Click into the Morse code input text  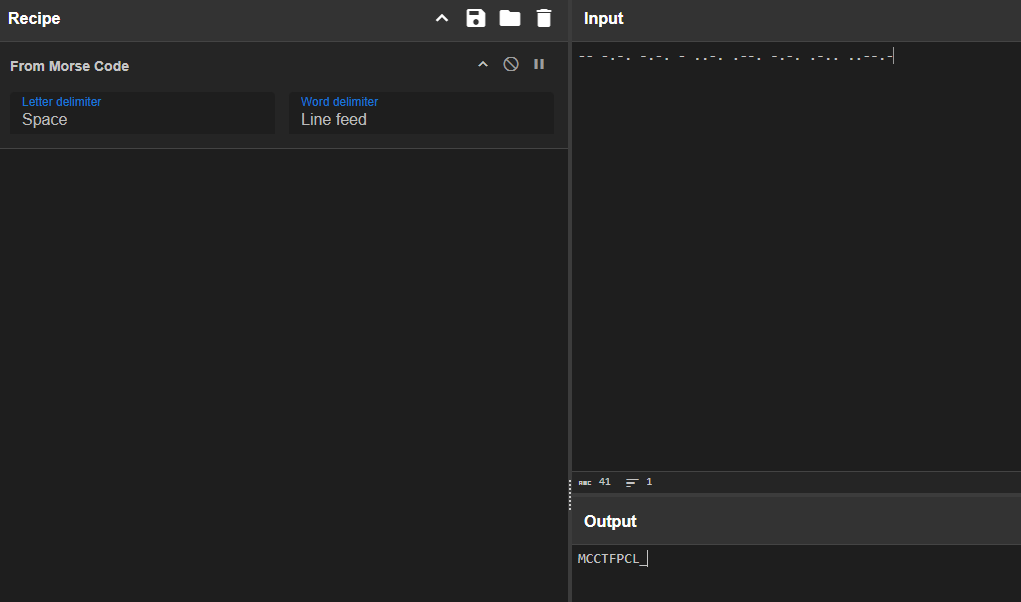[x=735, y=57]
